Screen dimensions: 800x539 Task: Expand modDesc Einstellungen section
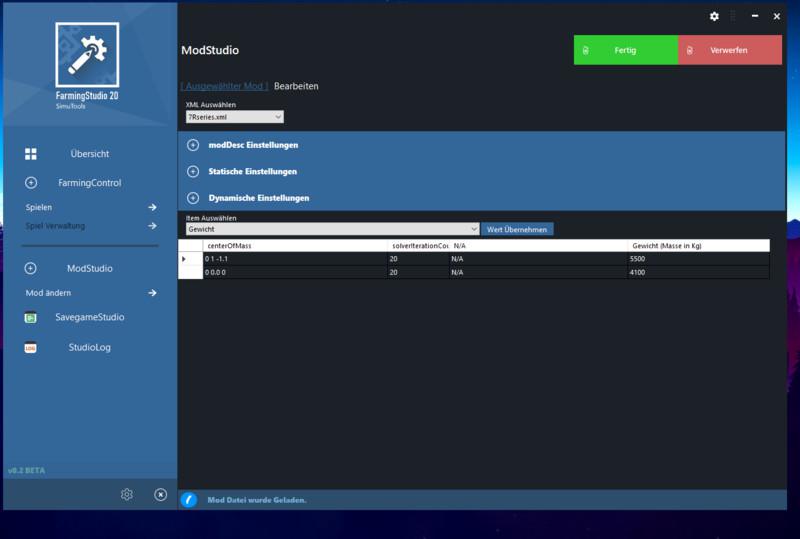point(193,145)
